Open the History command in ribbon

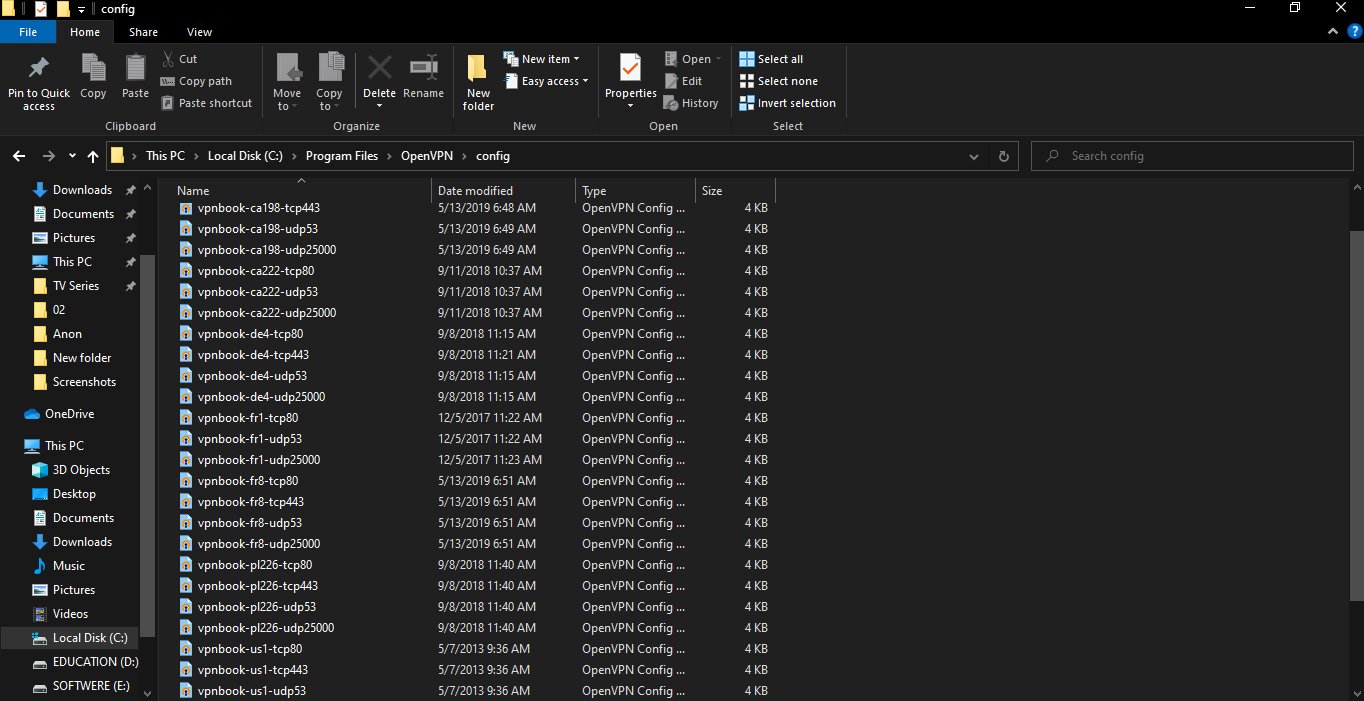coord(691,103)
